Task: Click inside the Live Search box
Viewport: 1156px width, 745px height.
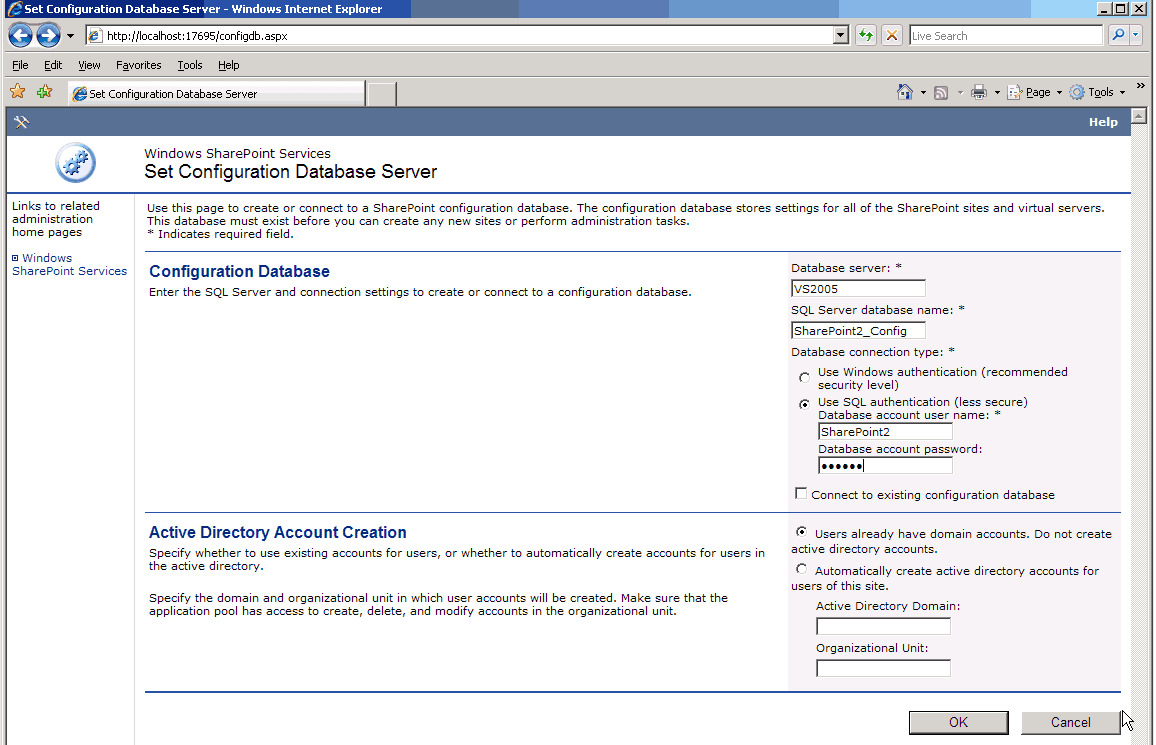Action: coord(1006,35)
